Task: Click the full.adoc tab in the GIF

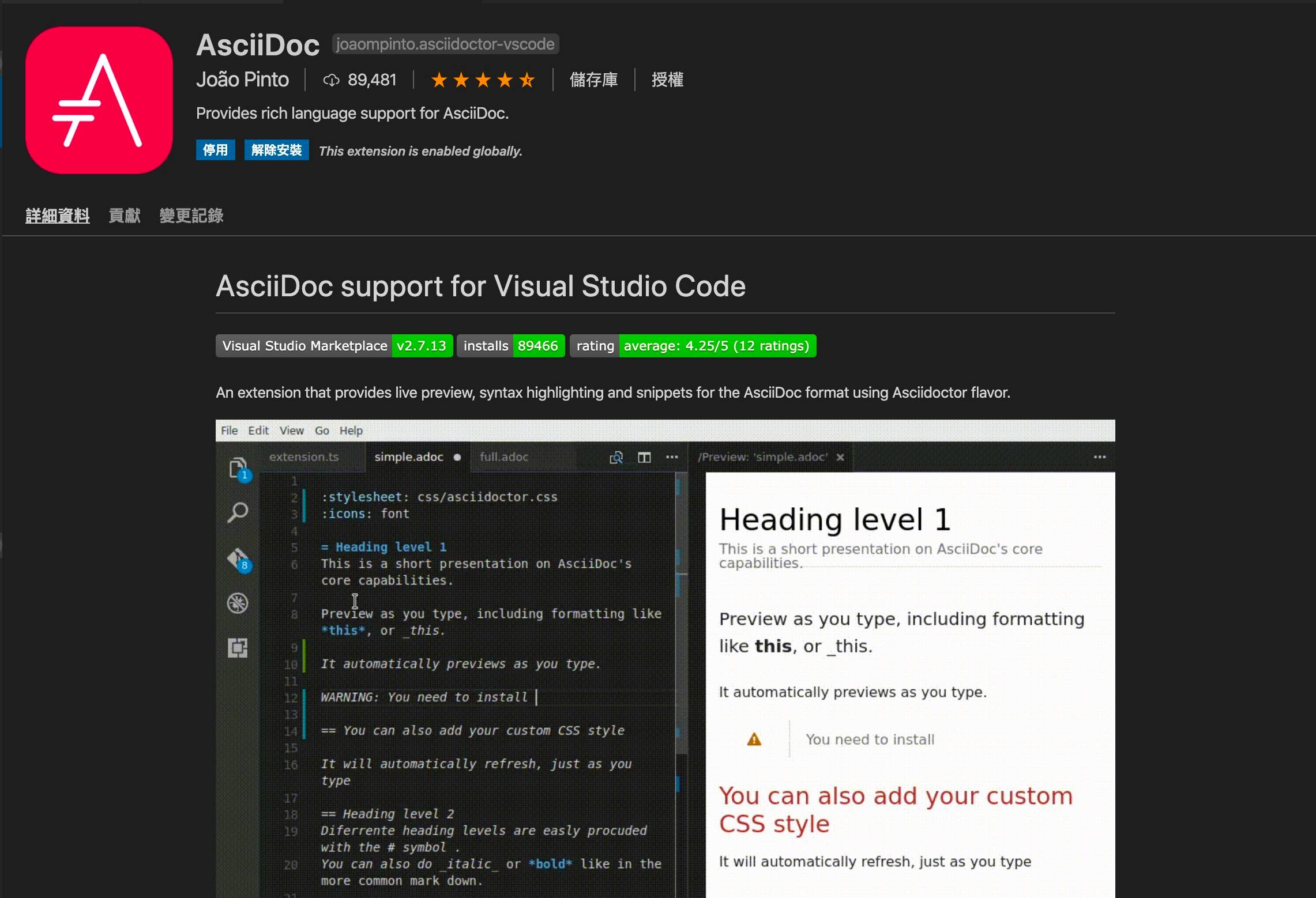Action: coord(522,457)
